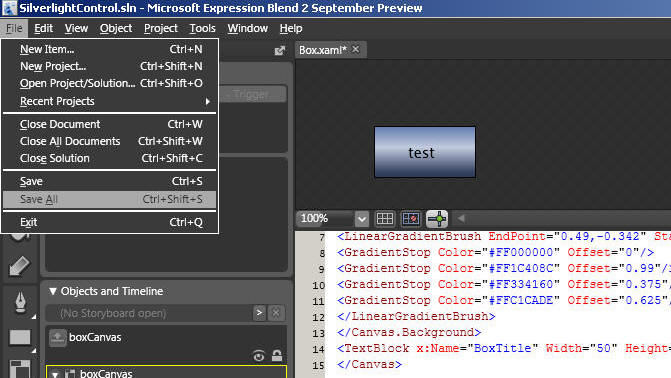Select the Rectangle tool

pos(20,337)
